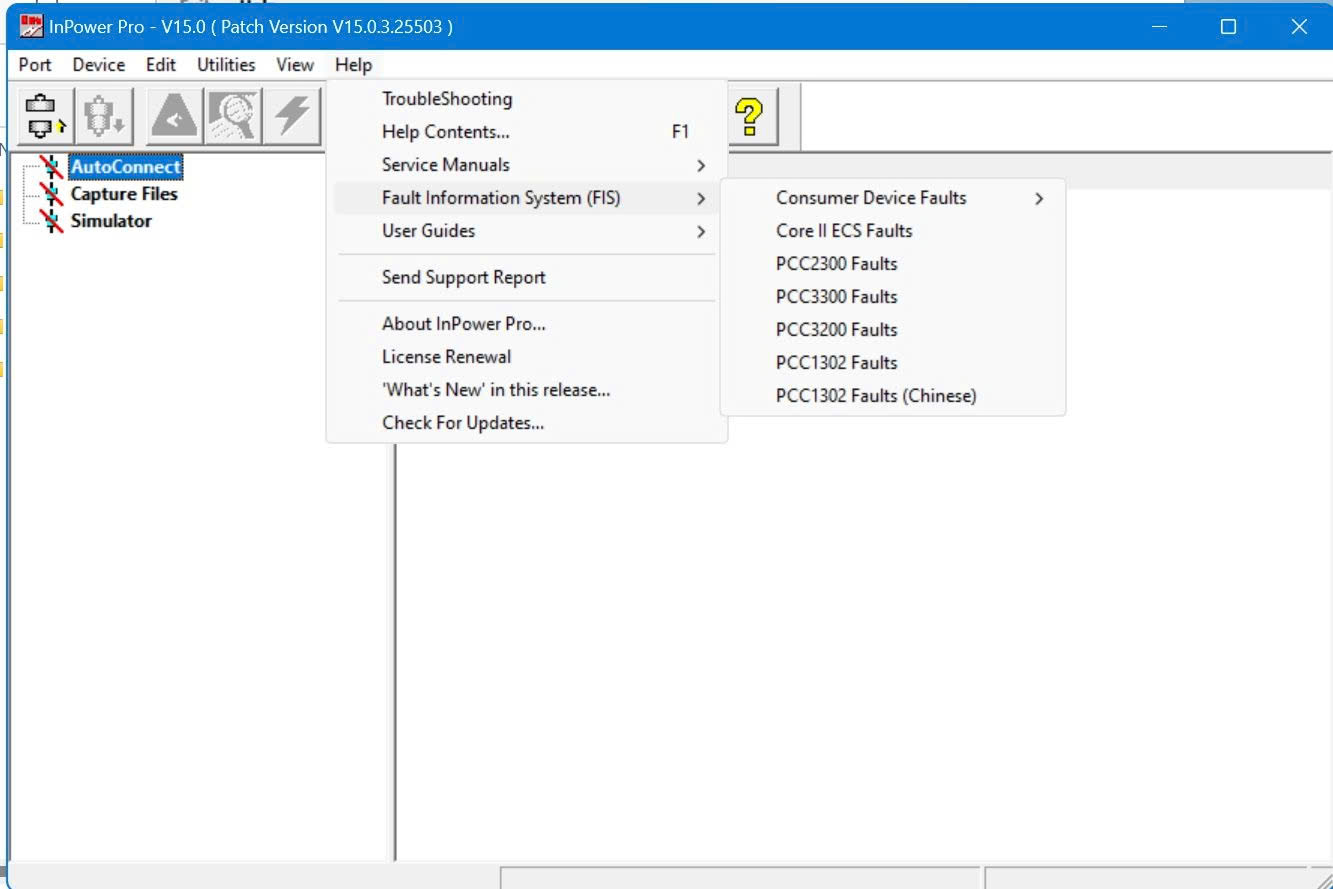Open PCC3300 Faults

pos(892,297)
